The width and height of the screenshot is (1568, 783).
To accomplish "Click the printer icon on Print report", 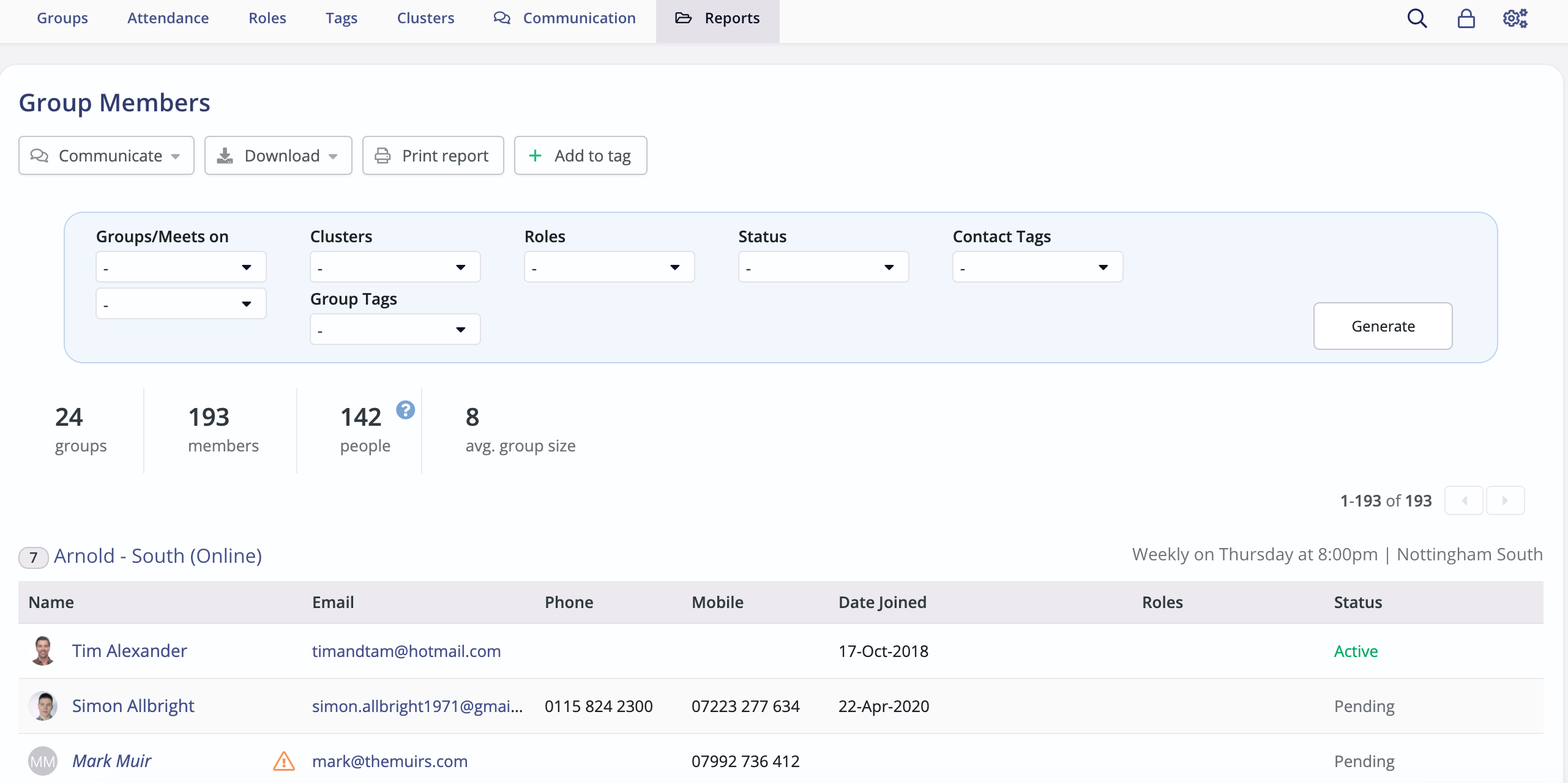I will click(383, 155).
